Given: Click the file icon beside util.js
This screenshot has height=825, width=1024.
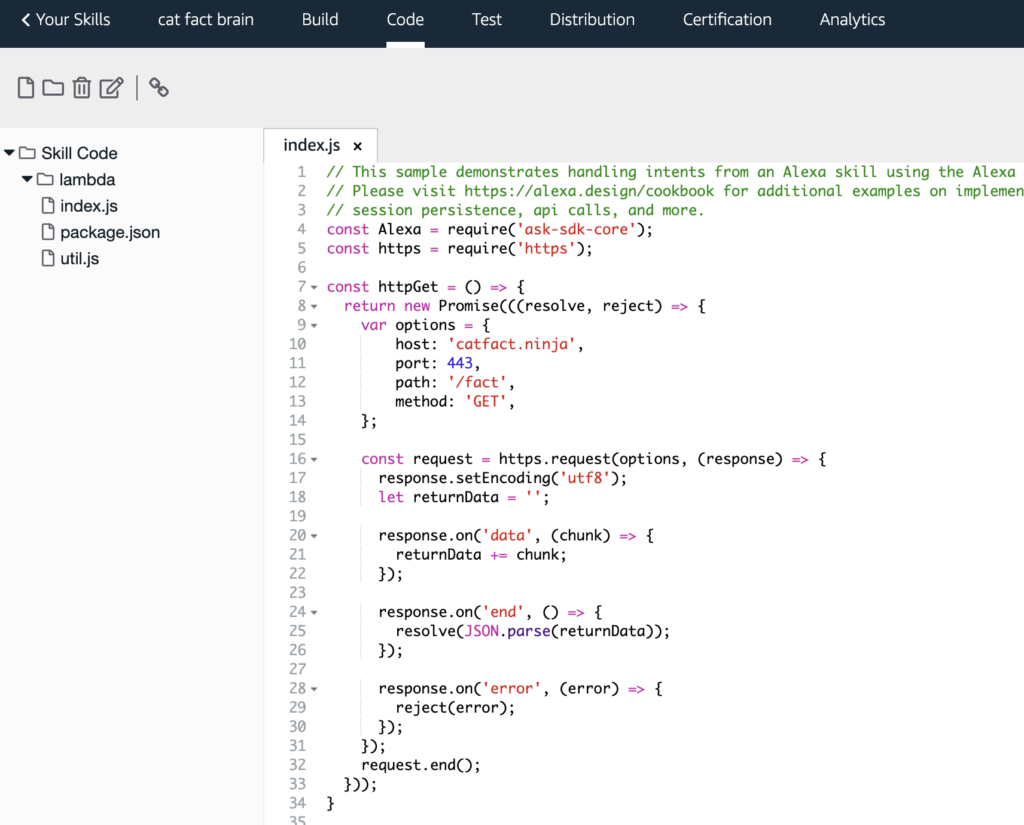Looking at the screenshot, I should (48, 258).
